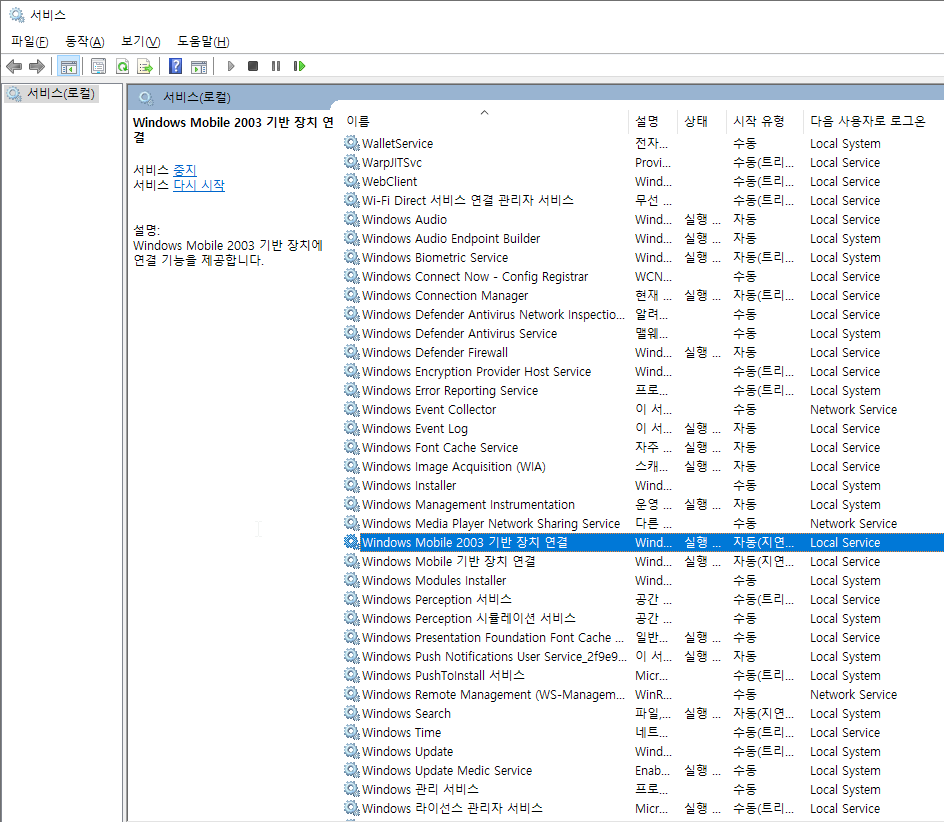The image size is (944, 822).
Task: Toggle the Show/Hide Action Pane icon
Action: pos(199,66)
